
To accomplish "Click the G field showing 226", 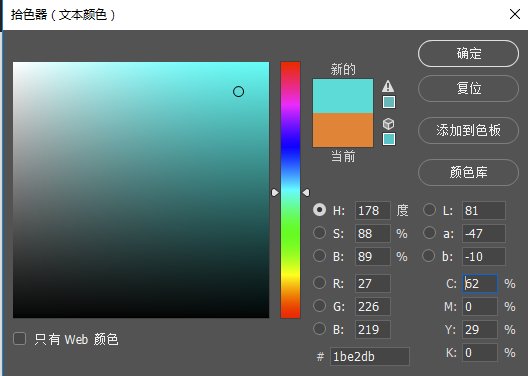I will pos(373,307).
